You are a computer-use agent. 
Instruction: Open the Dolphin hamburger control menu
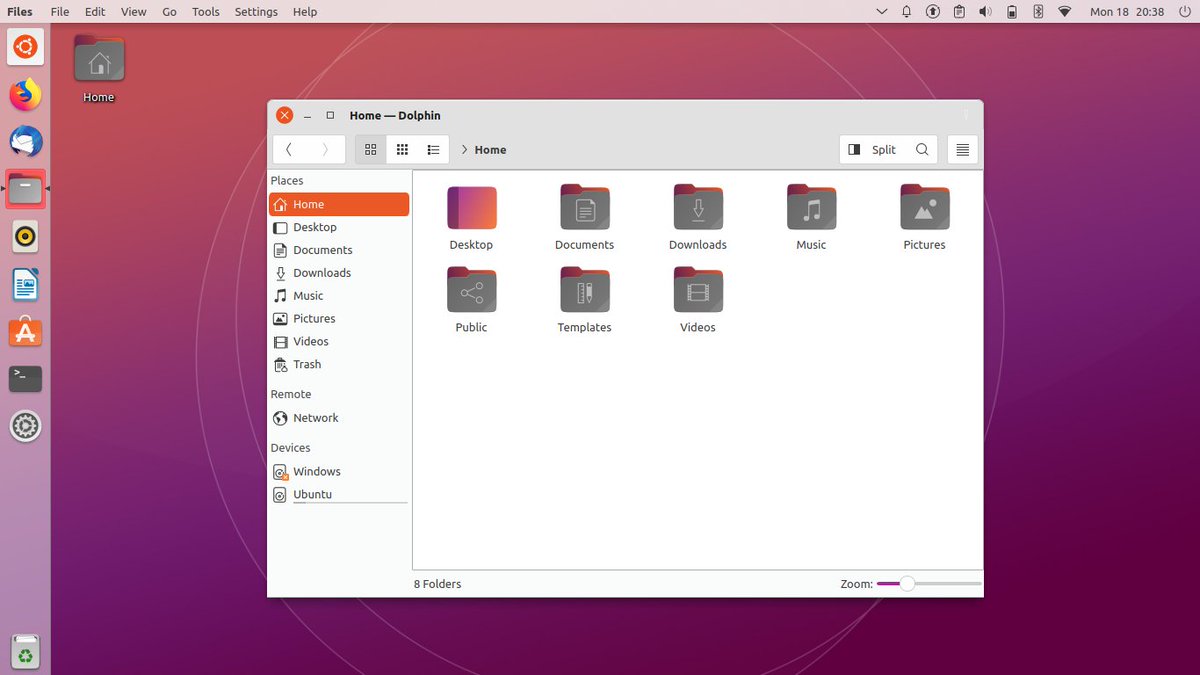click(x=962, y=149)
